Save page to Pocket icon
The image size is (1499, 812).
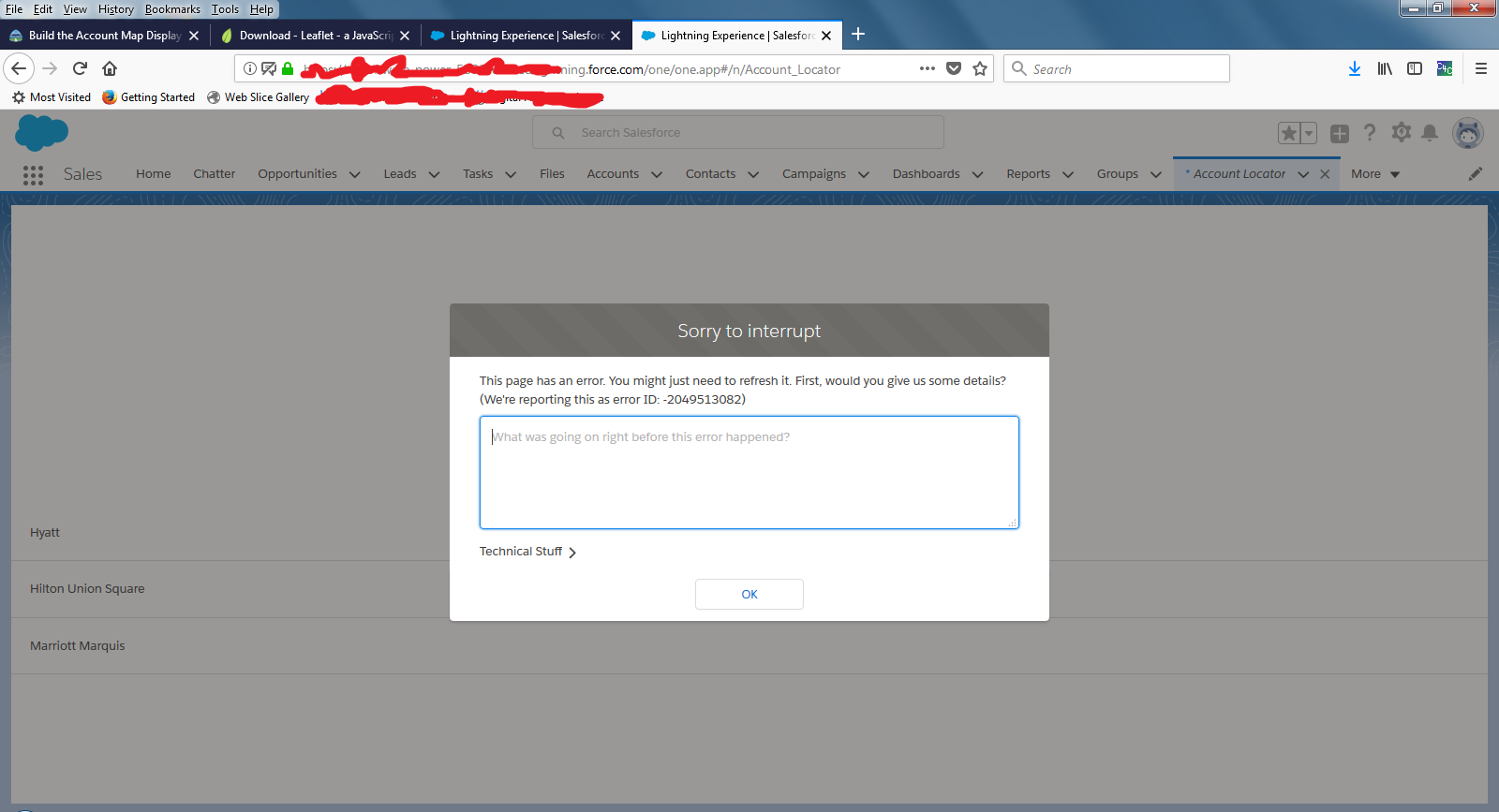pyautogui.click(x=954, y=68)
